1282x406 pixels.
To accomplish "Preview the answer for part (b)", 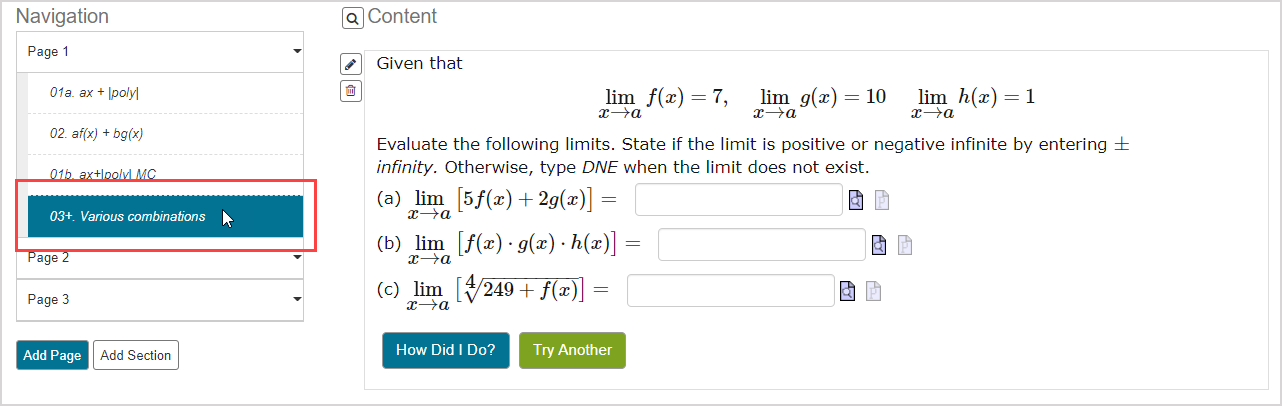I will pyautogui.click(x=879, y=245).
